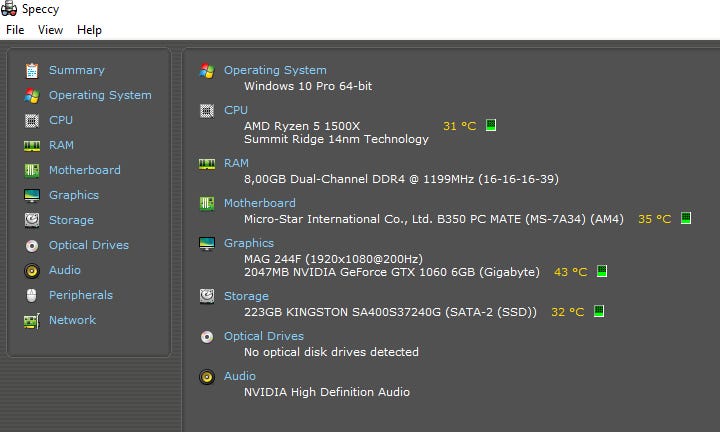720x432 pixels.
Task: Select Graphics in the sidebar
Action: 73,195
